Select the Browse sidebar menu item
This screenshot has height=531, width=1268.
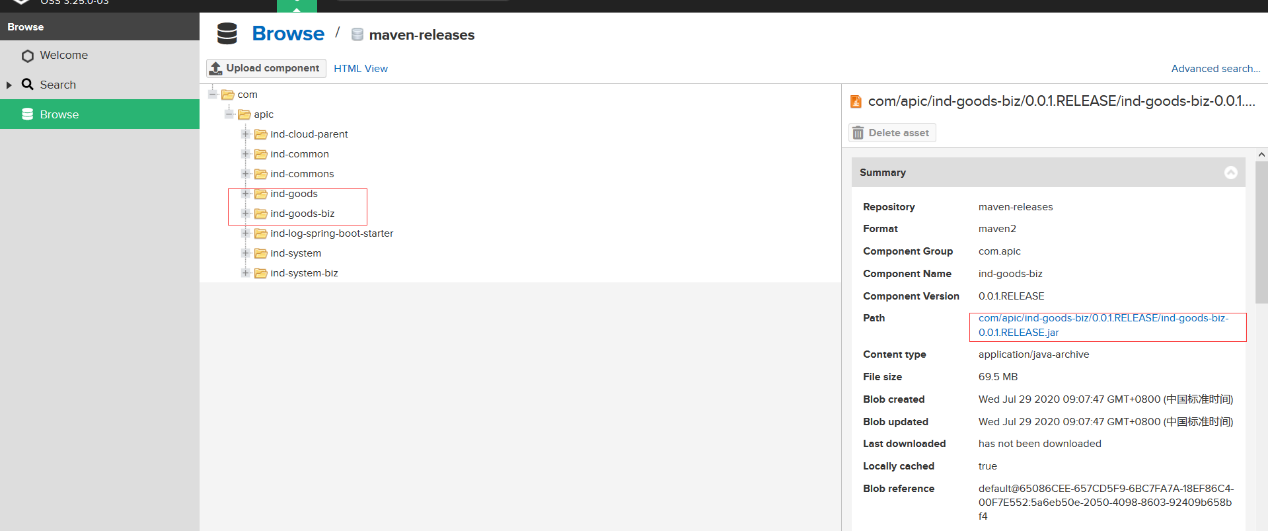(x=59, y=114)
